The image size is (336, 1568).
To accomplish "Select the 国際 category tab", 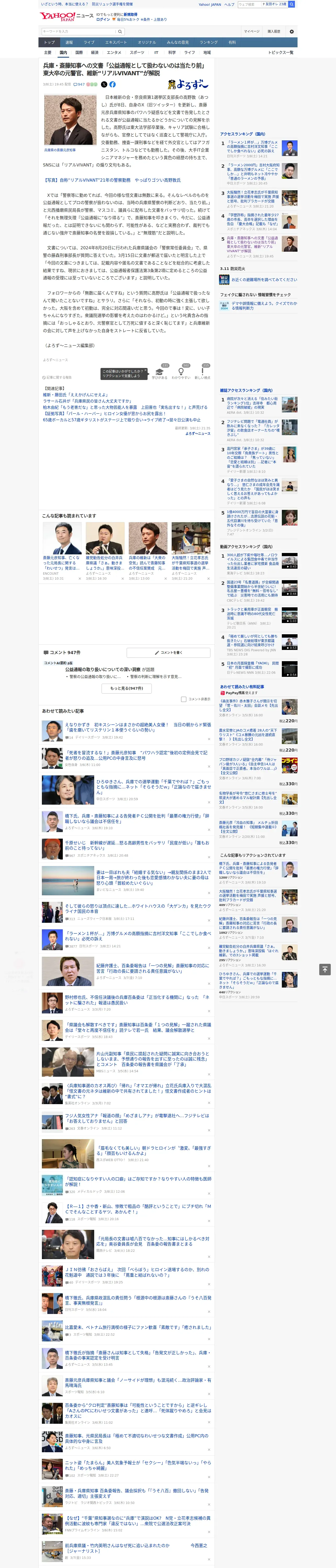I will pyautogui.click(x=79, y=52).
